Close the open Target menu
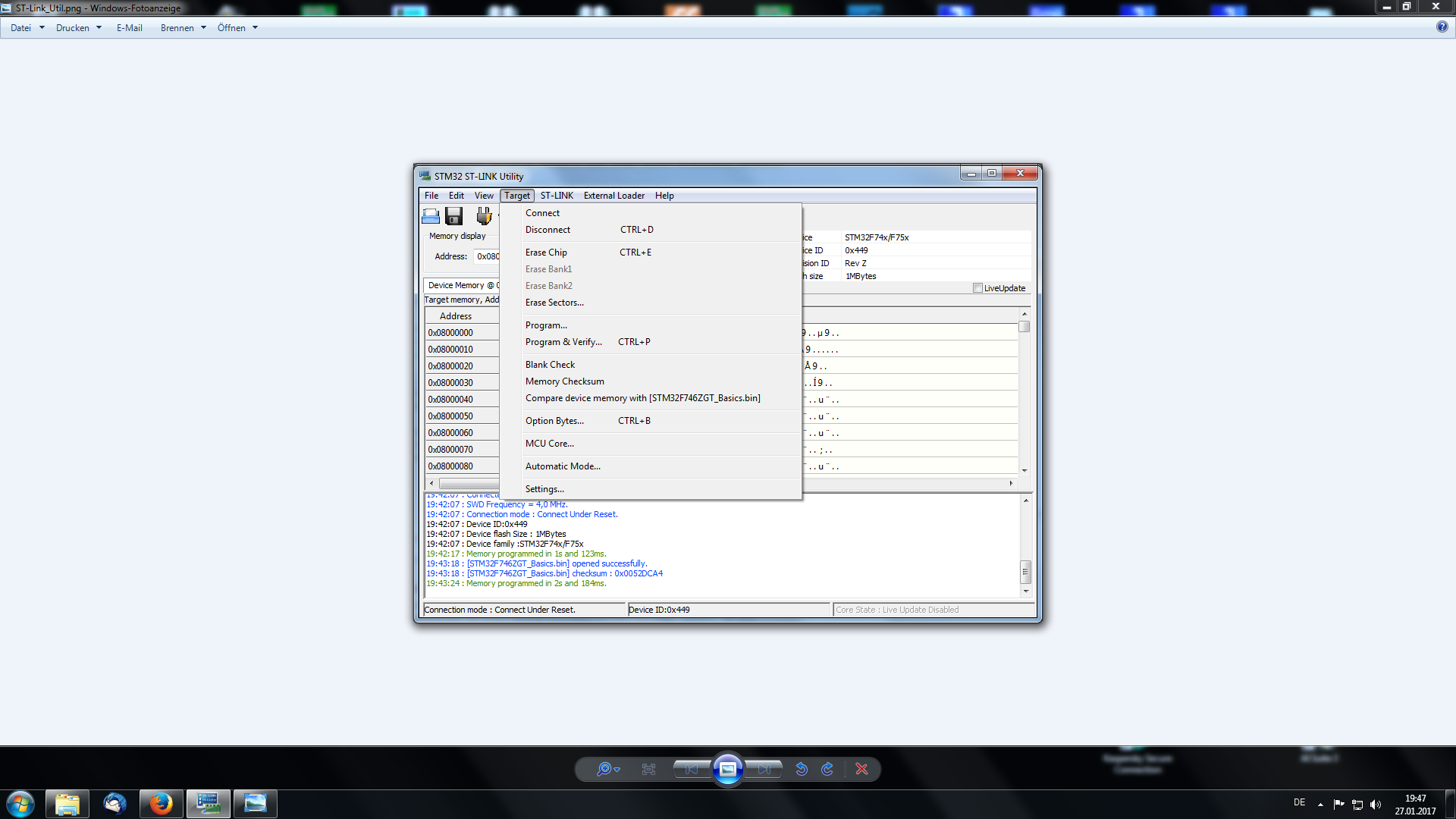 coord(517,196)
